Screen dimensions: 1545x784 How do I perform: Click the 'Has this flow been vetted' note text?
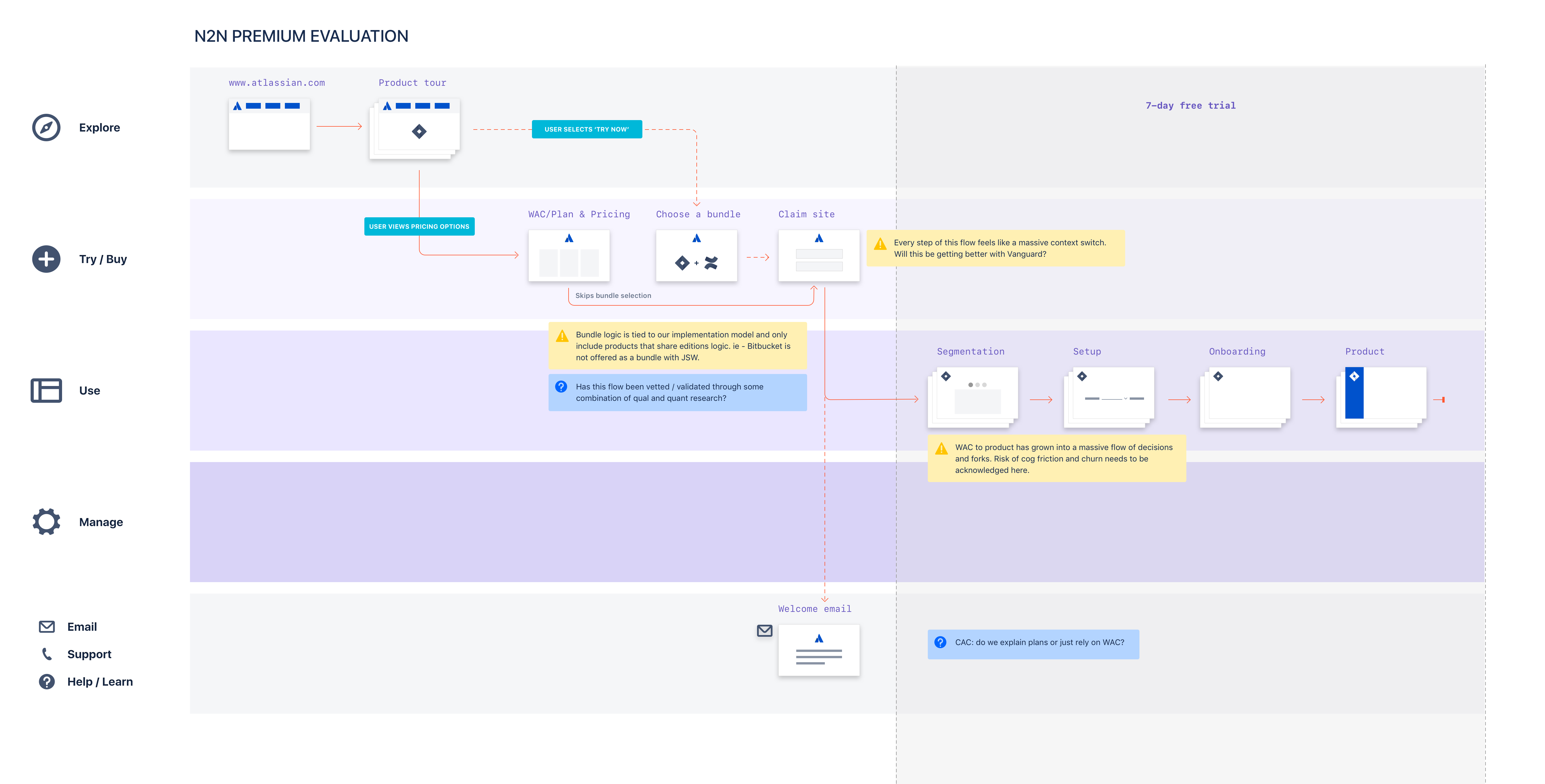(x=669, y=392)
